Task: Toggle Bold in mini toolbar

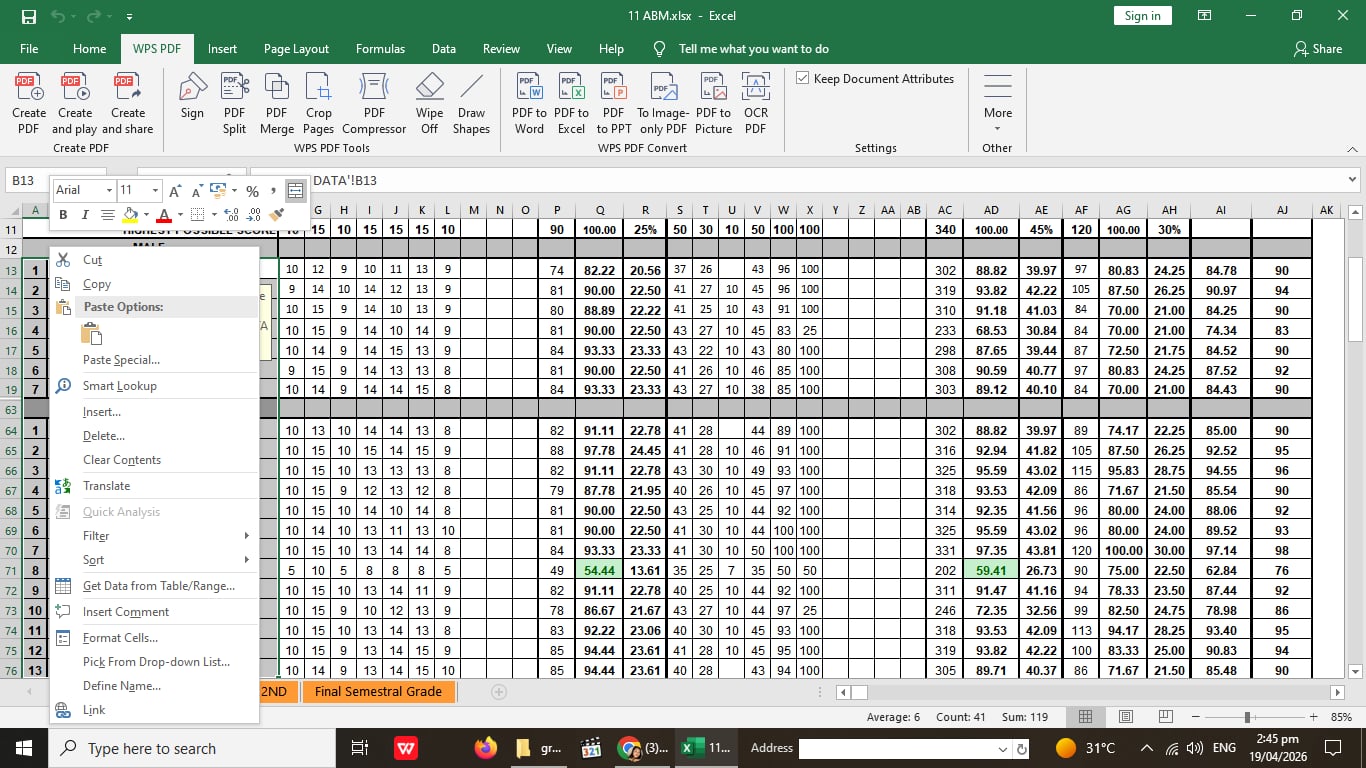Action: click(x=63, y=215)
